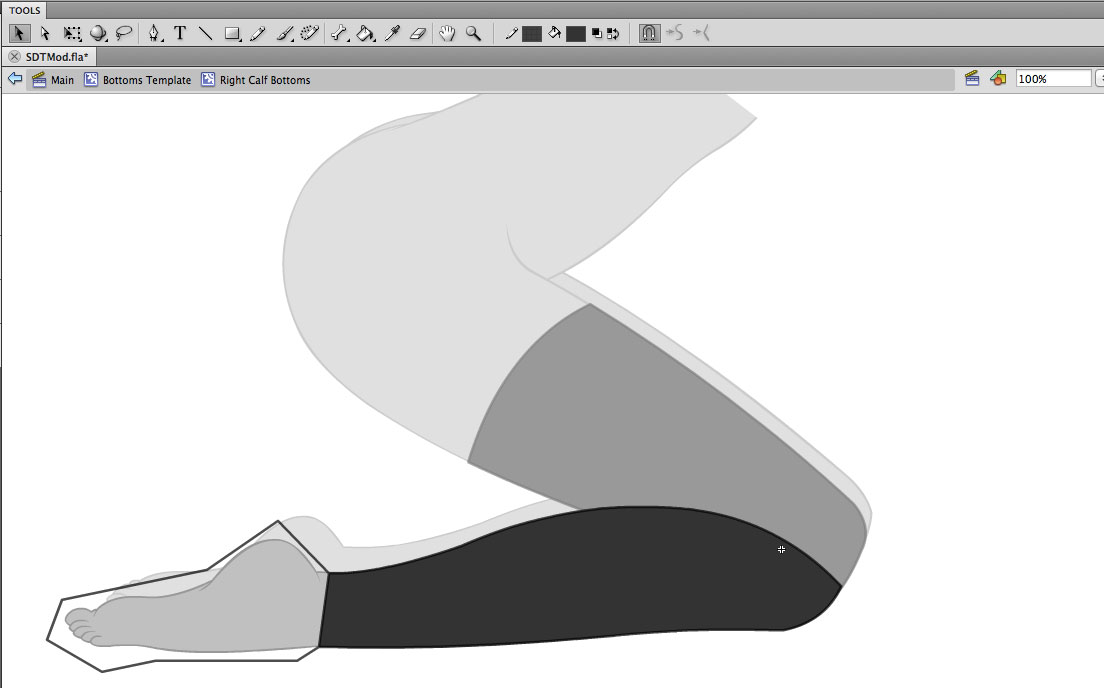
Task: Open the stroke color swatch
Action: point(532,34)
